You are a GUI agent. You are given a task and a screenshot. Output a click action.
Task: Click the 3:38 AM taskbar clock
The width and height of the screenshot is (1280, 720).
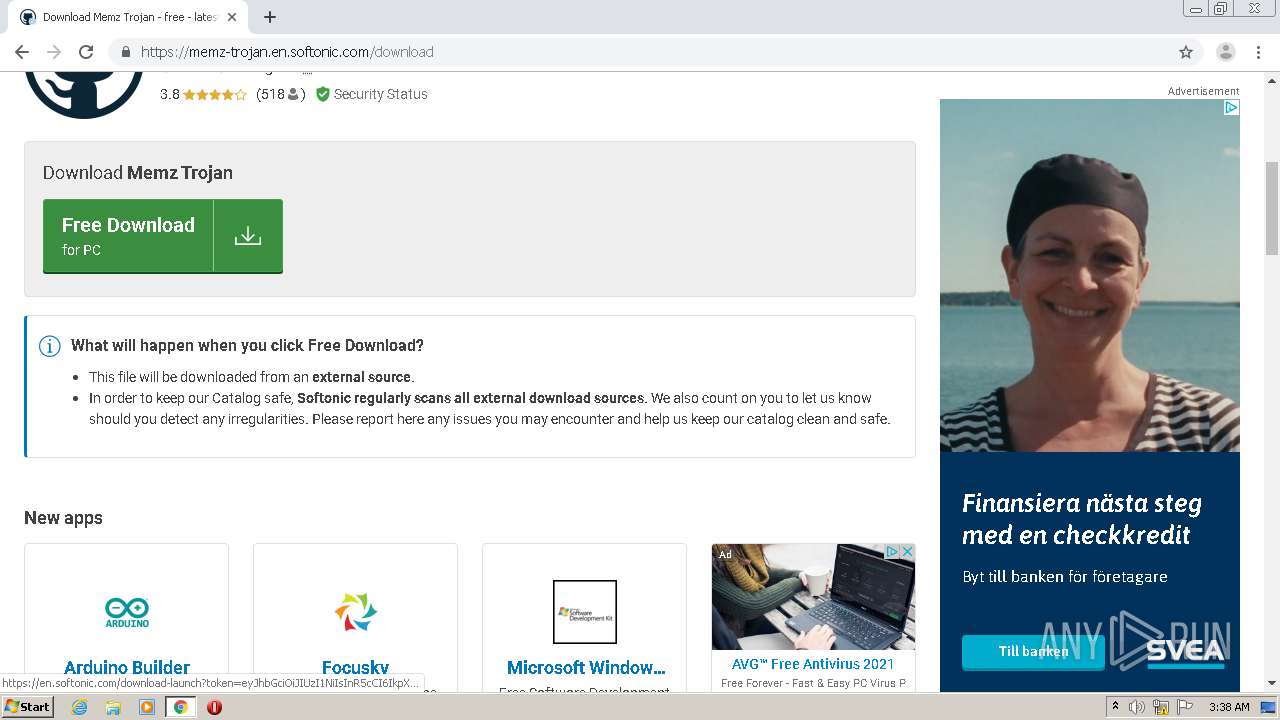[x=1229, y=707]
